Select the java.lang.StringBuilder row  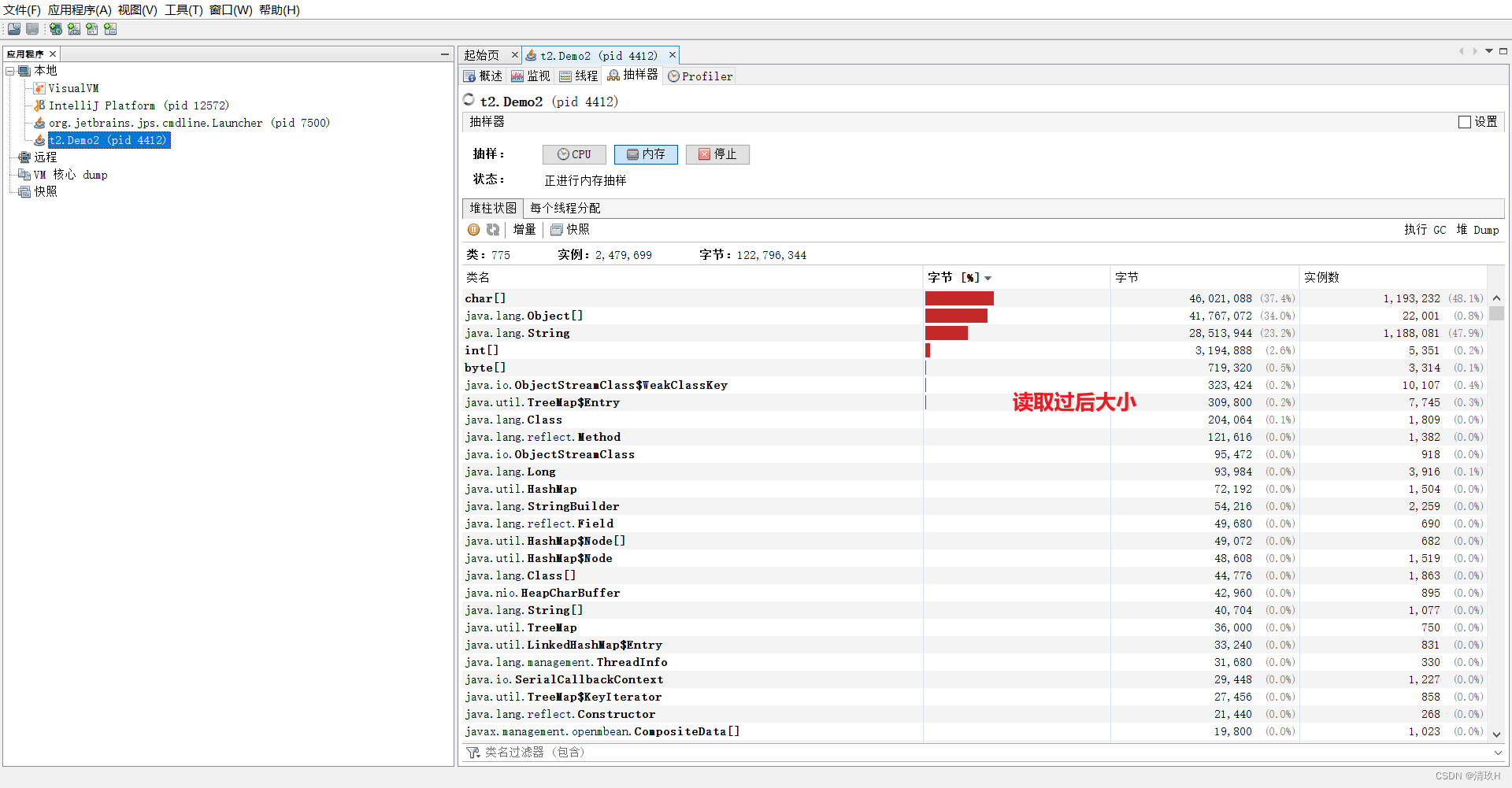tap(974, 506)
